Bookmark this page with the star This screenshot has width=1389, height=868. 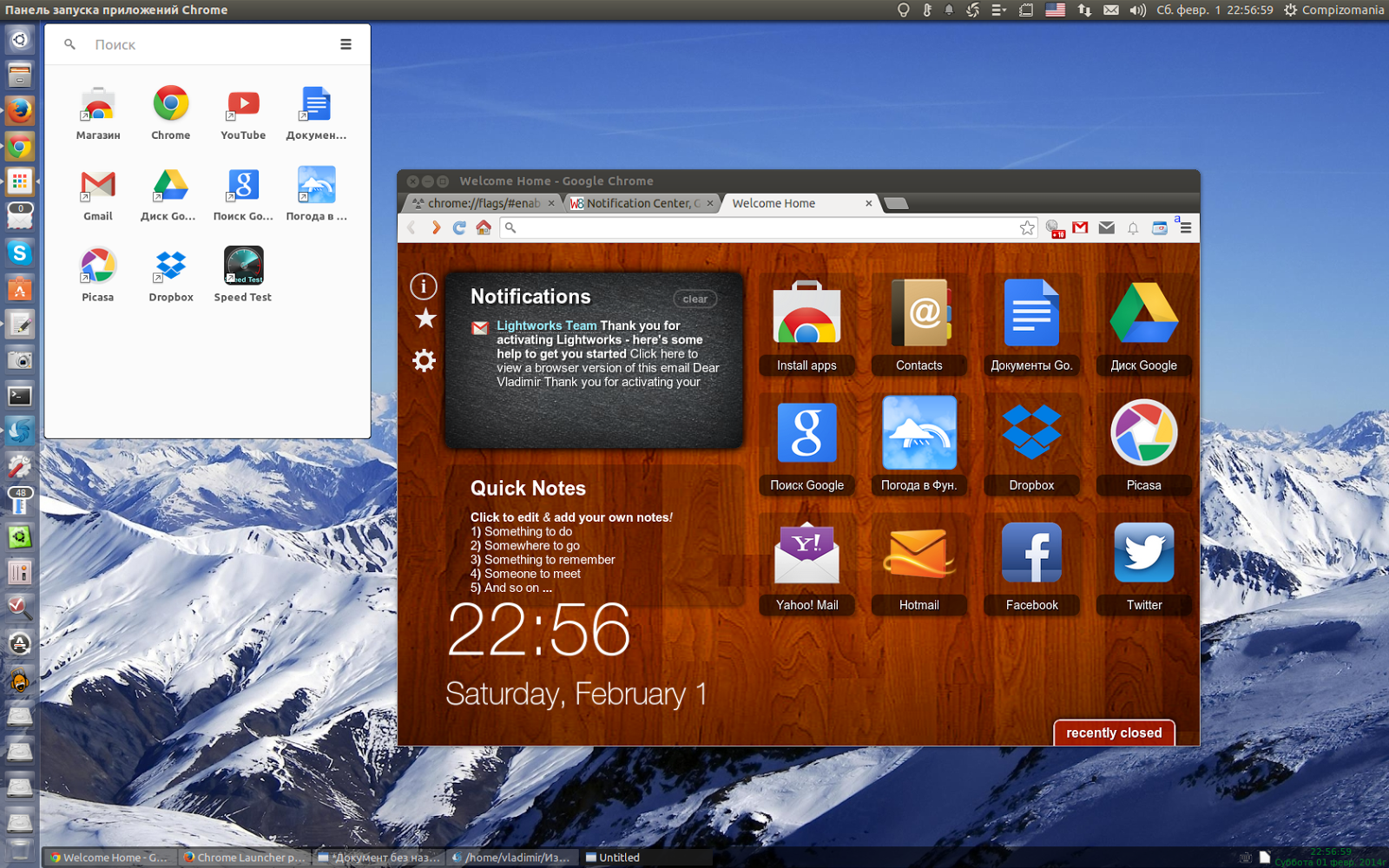tap(1028, 227)
